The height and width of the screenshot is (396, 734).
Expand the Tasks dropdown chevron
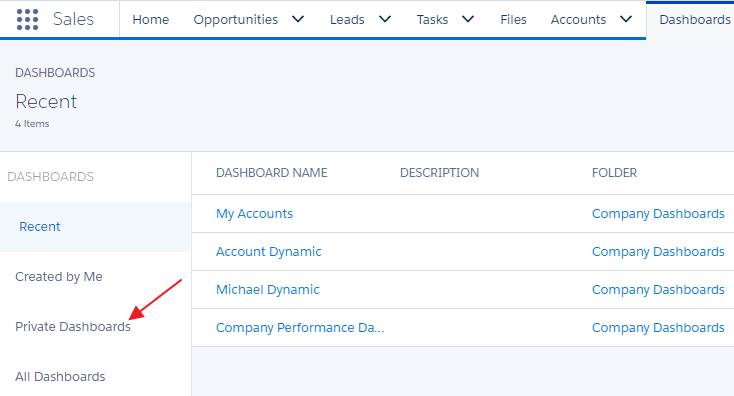click(x=468, y=19)
